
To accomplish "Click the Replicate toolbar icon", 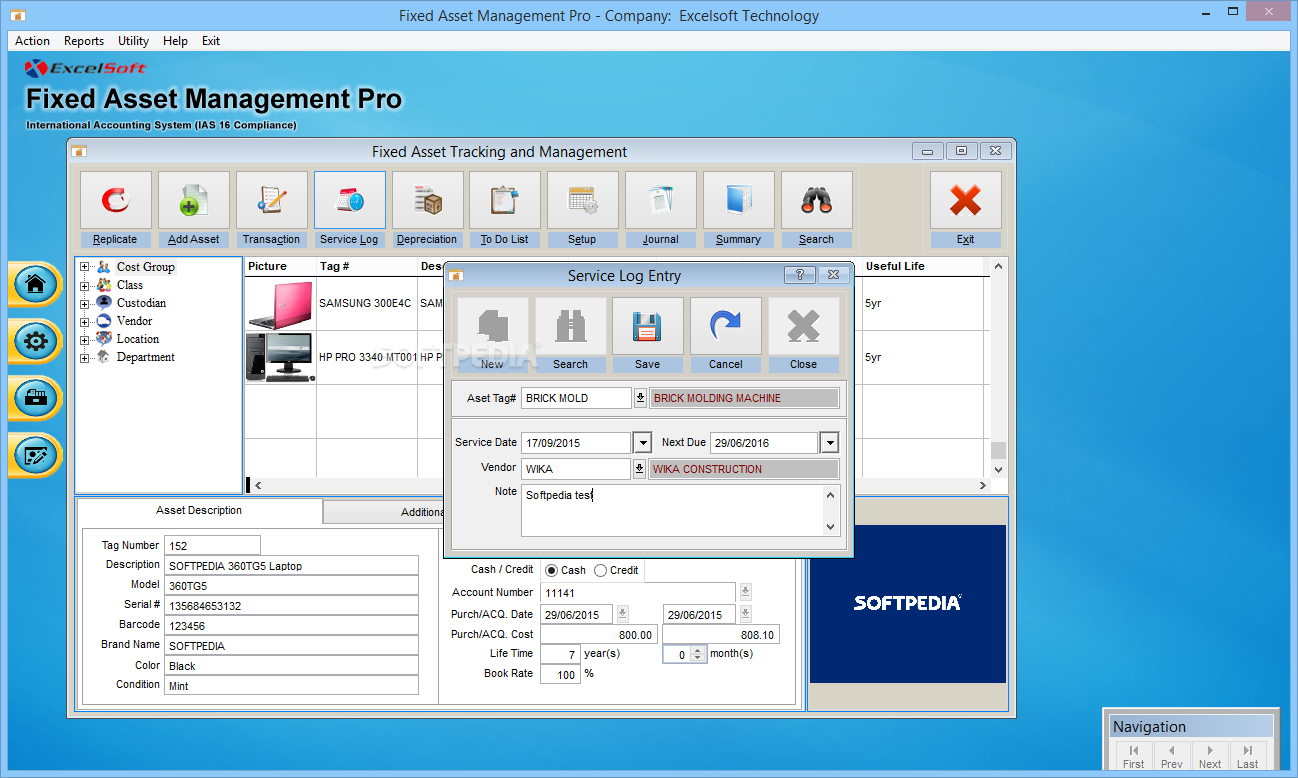I will 116,200.
